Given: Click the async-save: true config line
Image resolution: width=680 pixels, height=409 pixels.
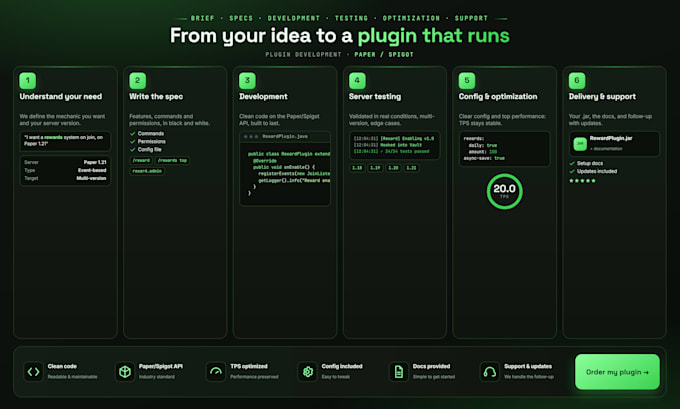Looking at the screenshot, I should (484, 158).
